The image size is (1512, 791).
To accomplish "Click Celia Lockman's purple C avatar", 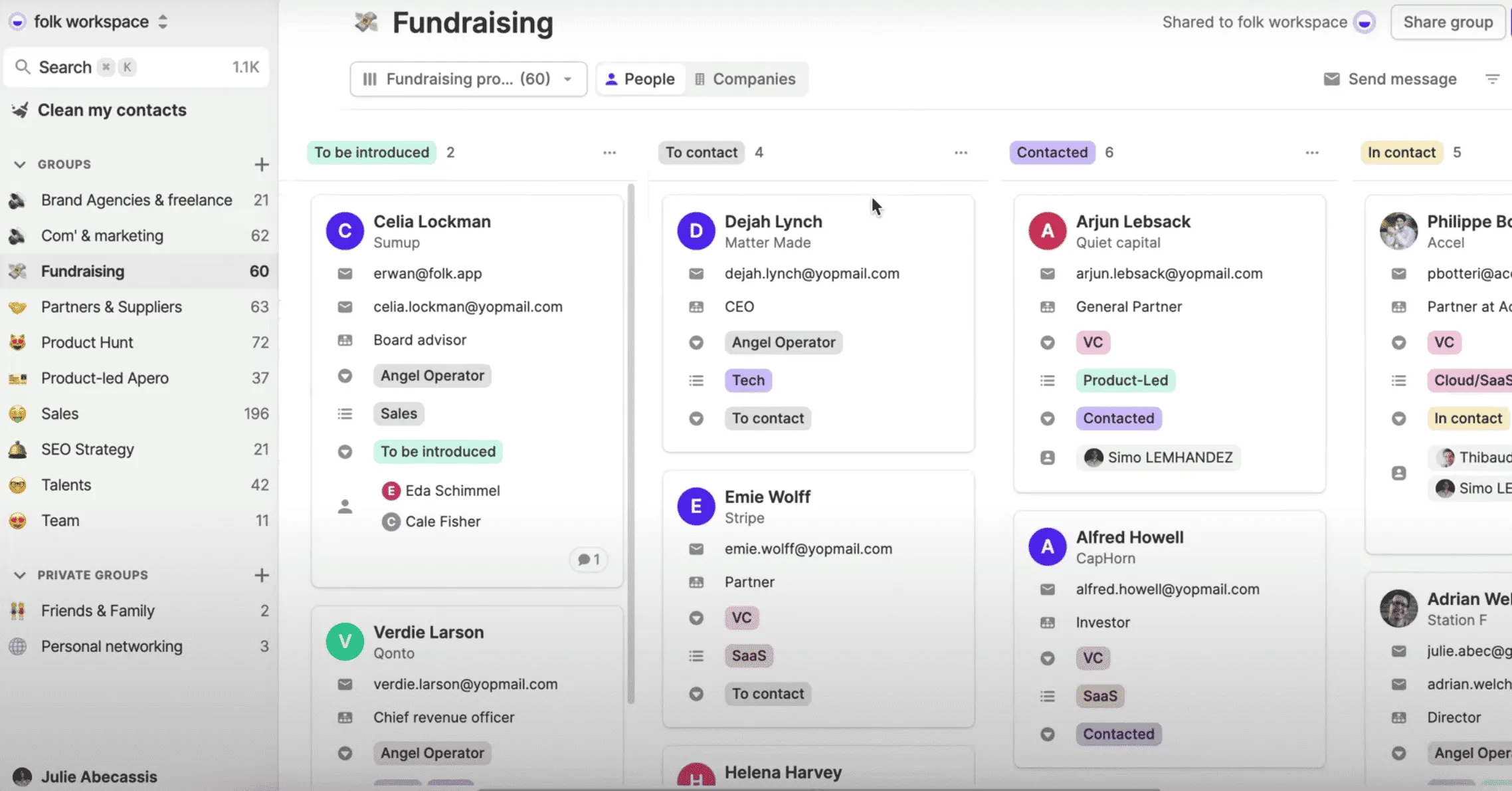I will point(345,231).
